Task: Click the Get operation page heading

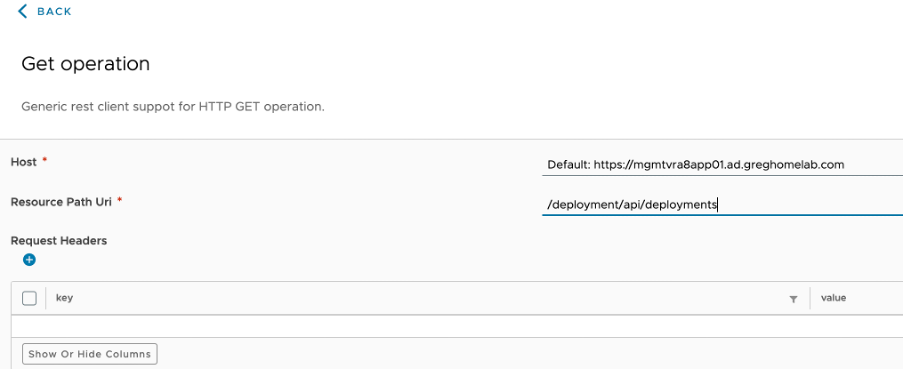Action: point(85,63)
